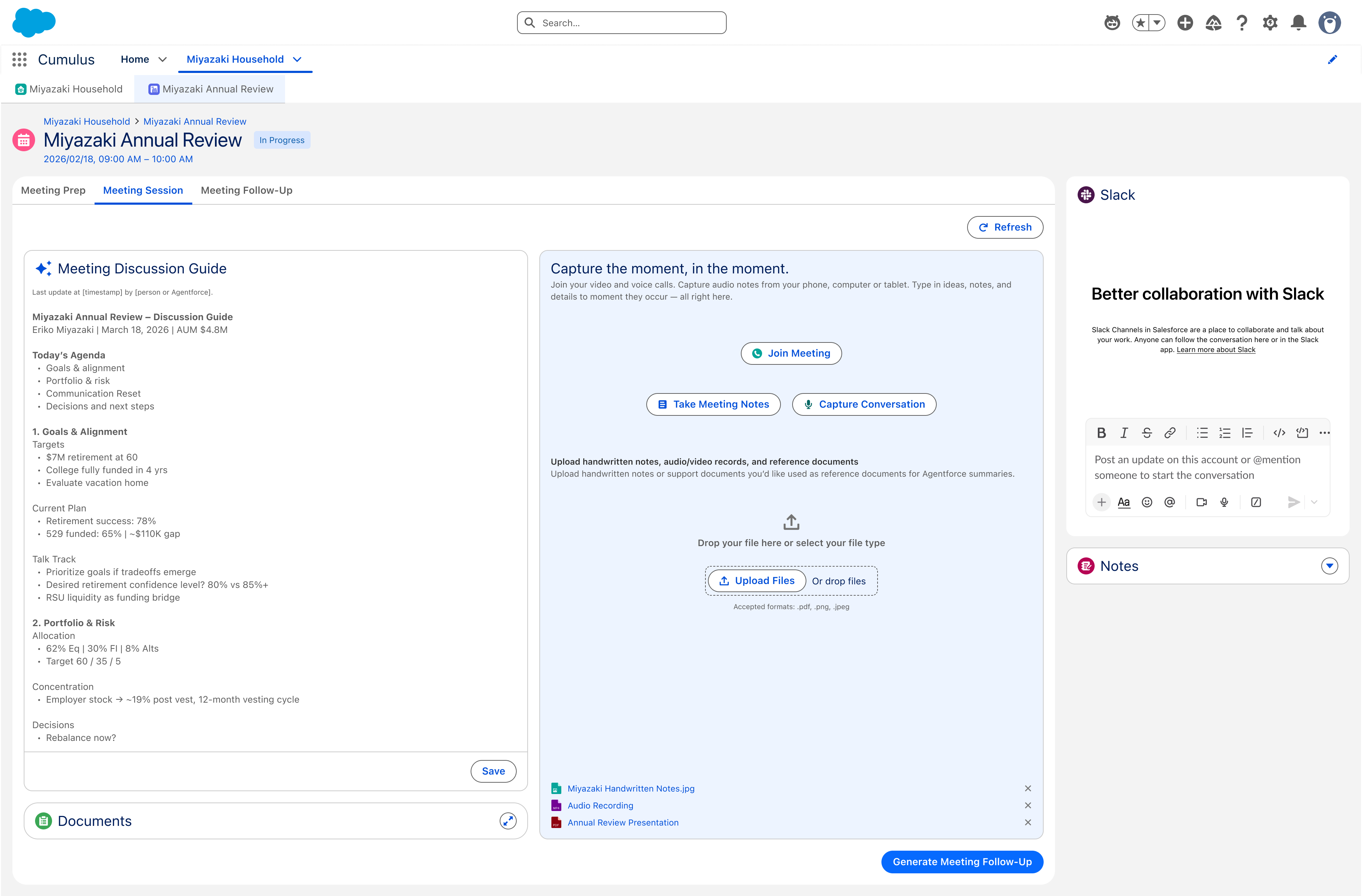Screen dimensions: 1362x896
Task: Click the Salesforce cloud logo
Action: tap(34, 22)
